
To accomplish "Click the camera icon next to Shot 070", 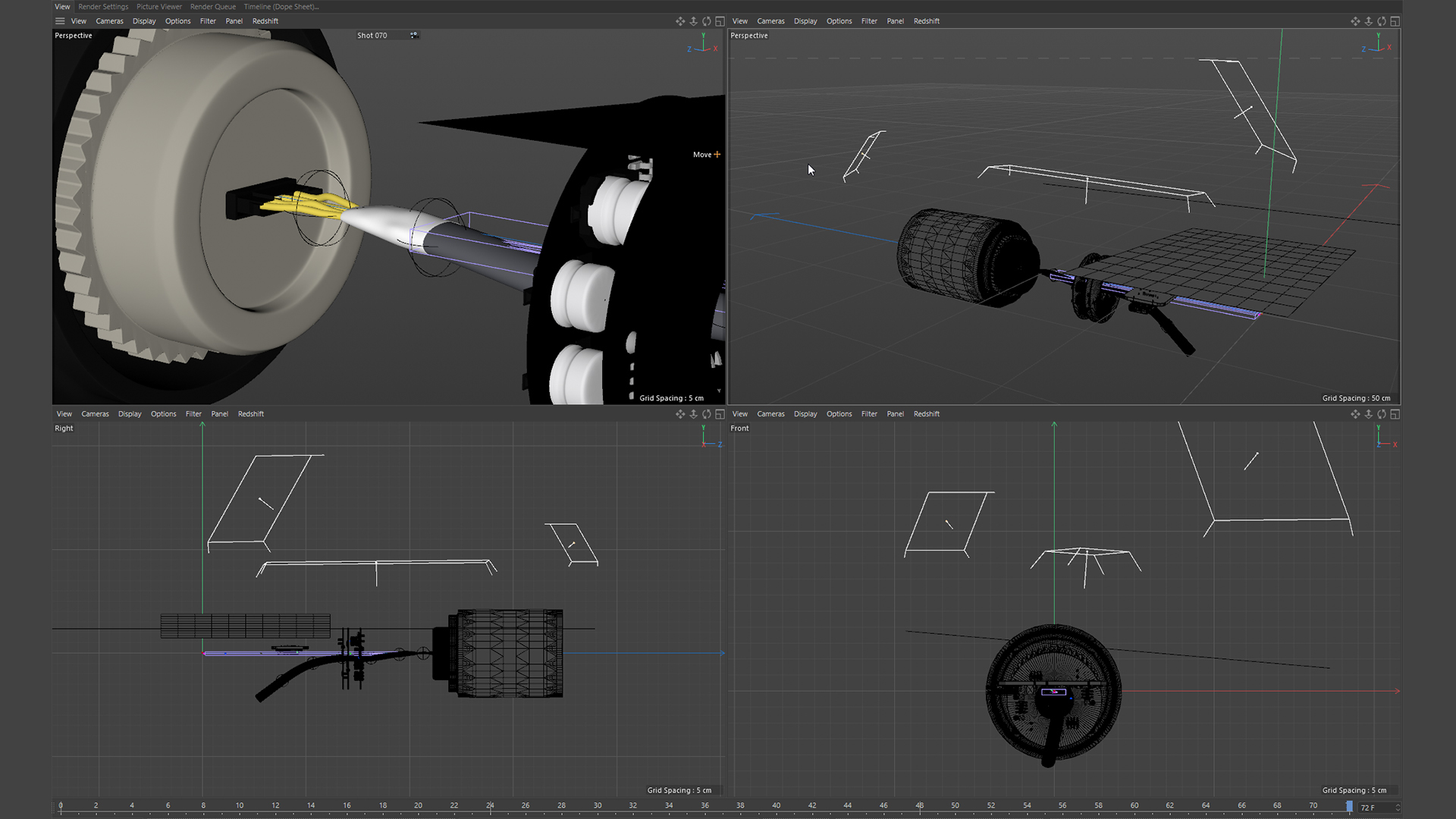I will click(414, 35).
